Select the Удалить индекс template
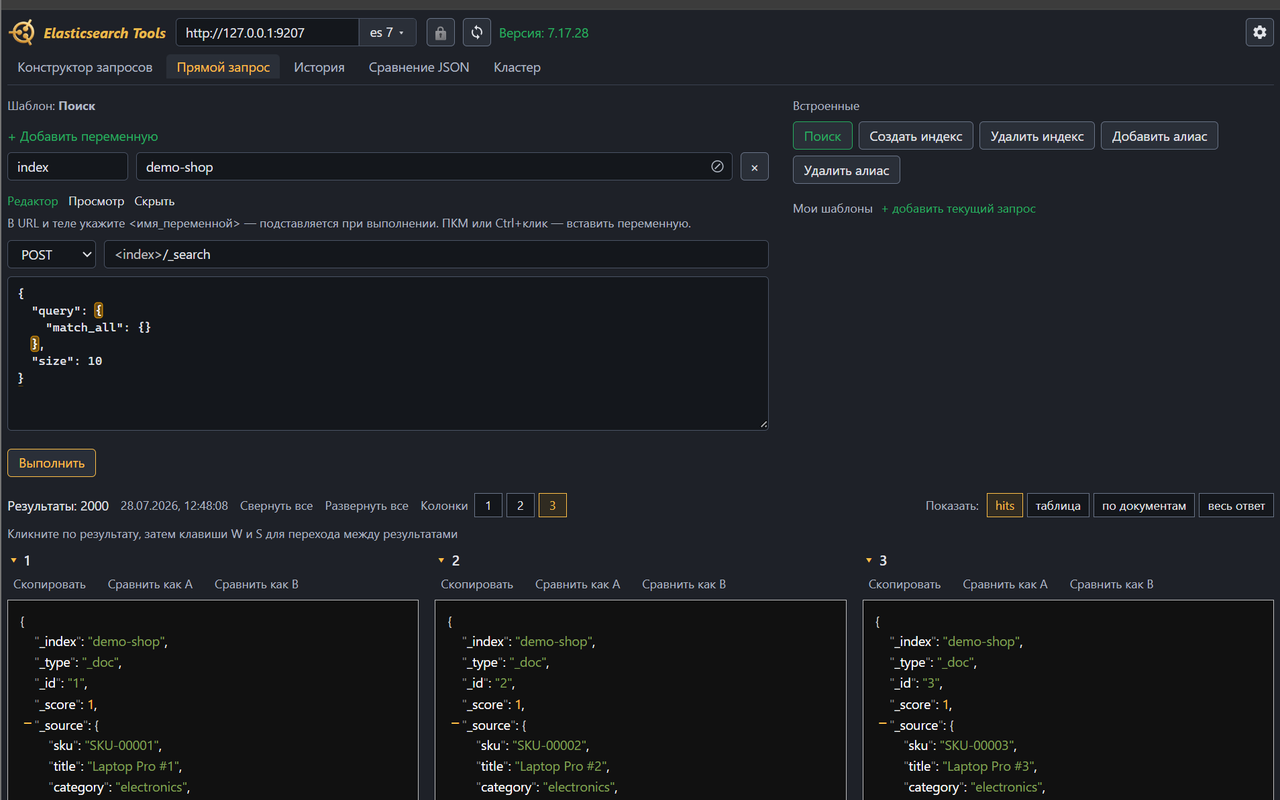Screen dimensions: 1280x800 click(x=1037, y=136)
